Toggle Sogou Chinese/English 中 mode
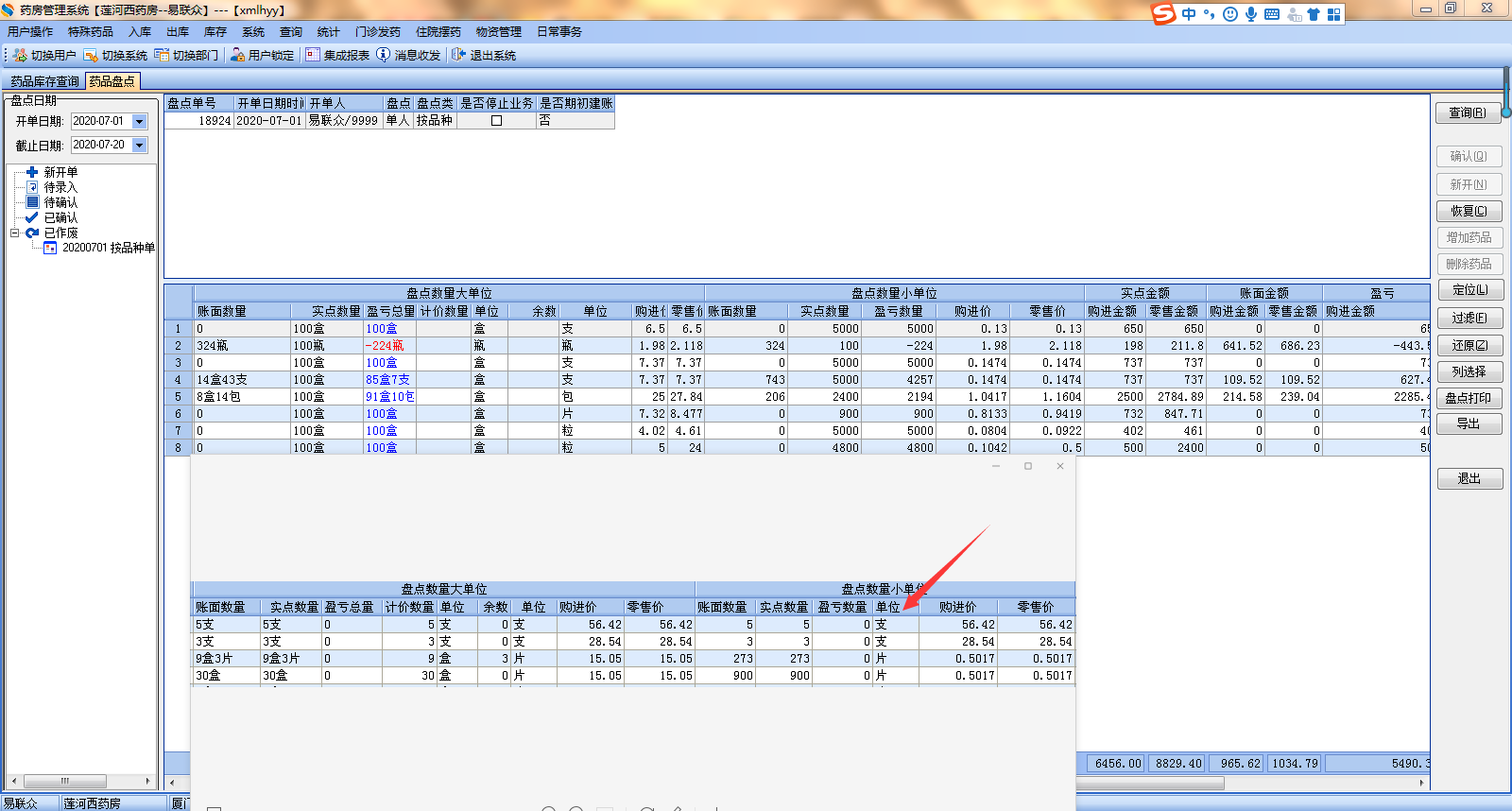The image size is (1512, 811). (1189, 14)
